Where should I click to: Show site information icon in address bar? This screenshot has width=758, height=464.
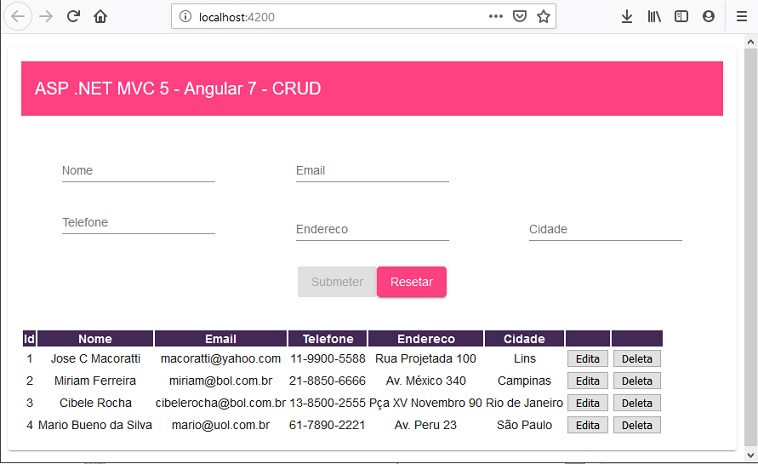pos(185,16)
